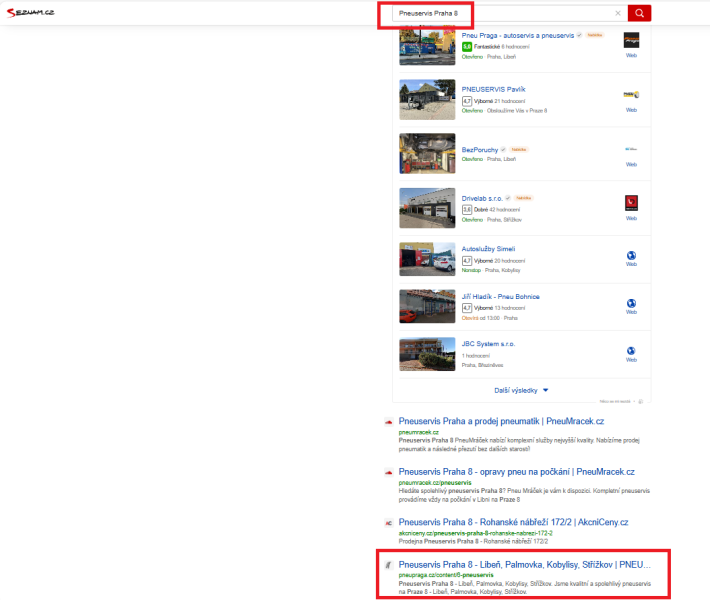This screenshot has height=600, width=710.
Task: Open the AkcniCeny.cz Rohanské nábřeží result
Action: [513, 521]
